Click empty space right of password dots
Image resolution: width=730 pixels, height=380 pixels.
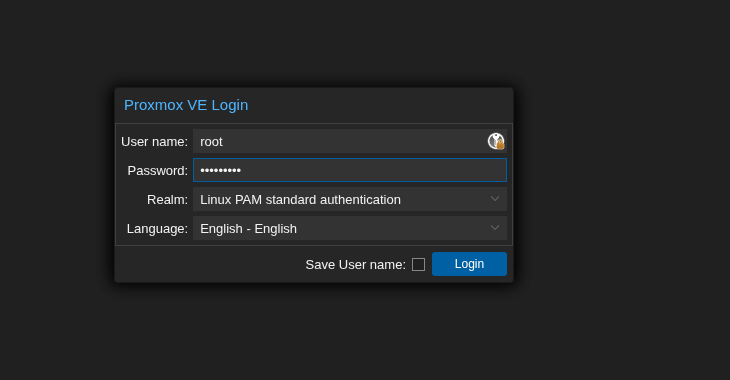pos(372,170)
